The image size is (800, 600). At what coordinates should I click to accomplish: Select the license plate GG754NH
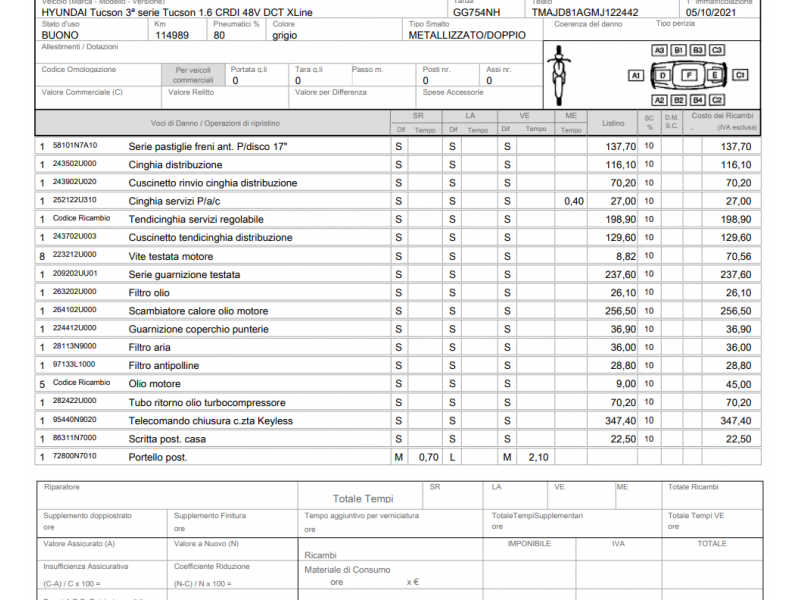point(477,12)
